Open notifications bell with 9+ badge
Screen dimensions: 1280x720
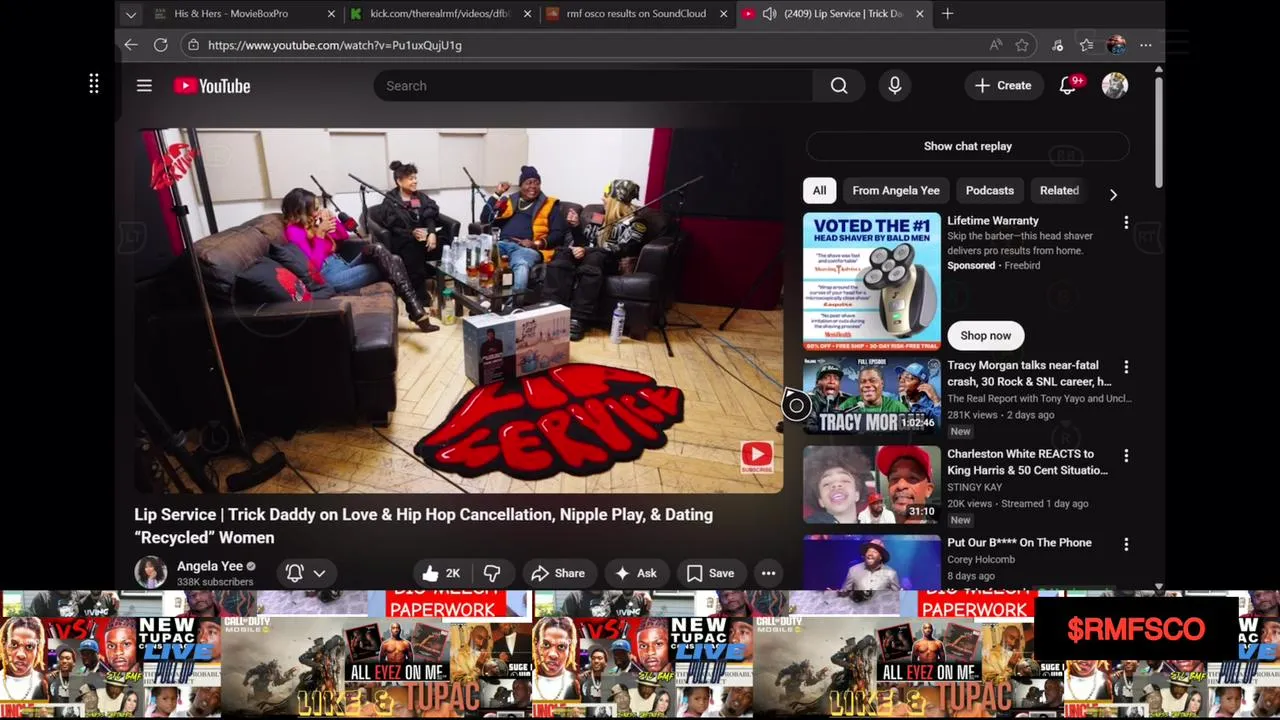click(1068, 86)
